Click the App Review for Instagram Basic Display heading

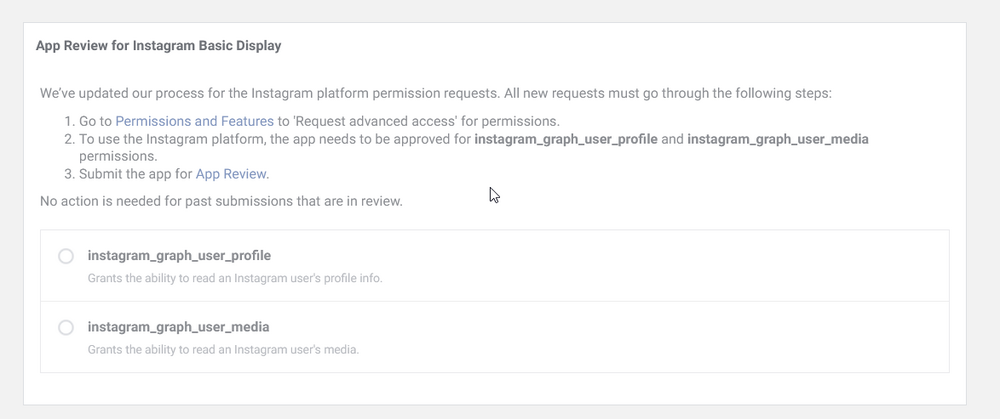pos(158,46)
